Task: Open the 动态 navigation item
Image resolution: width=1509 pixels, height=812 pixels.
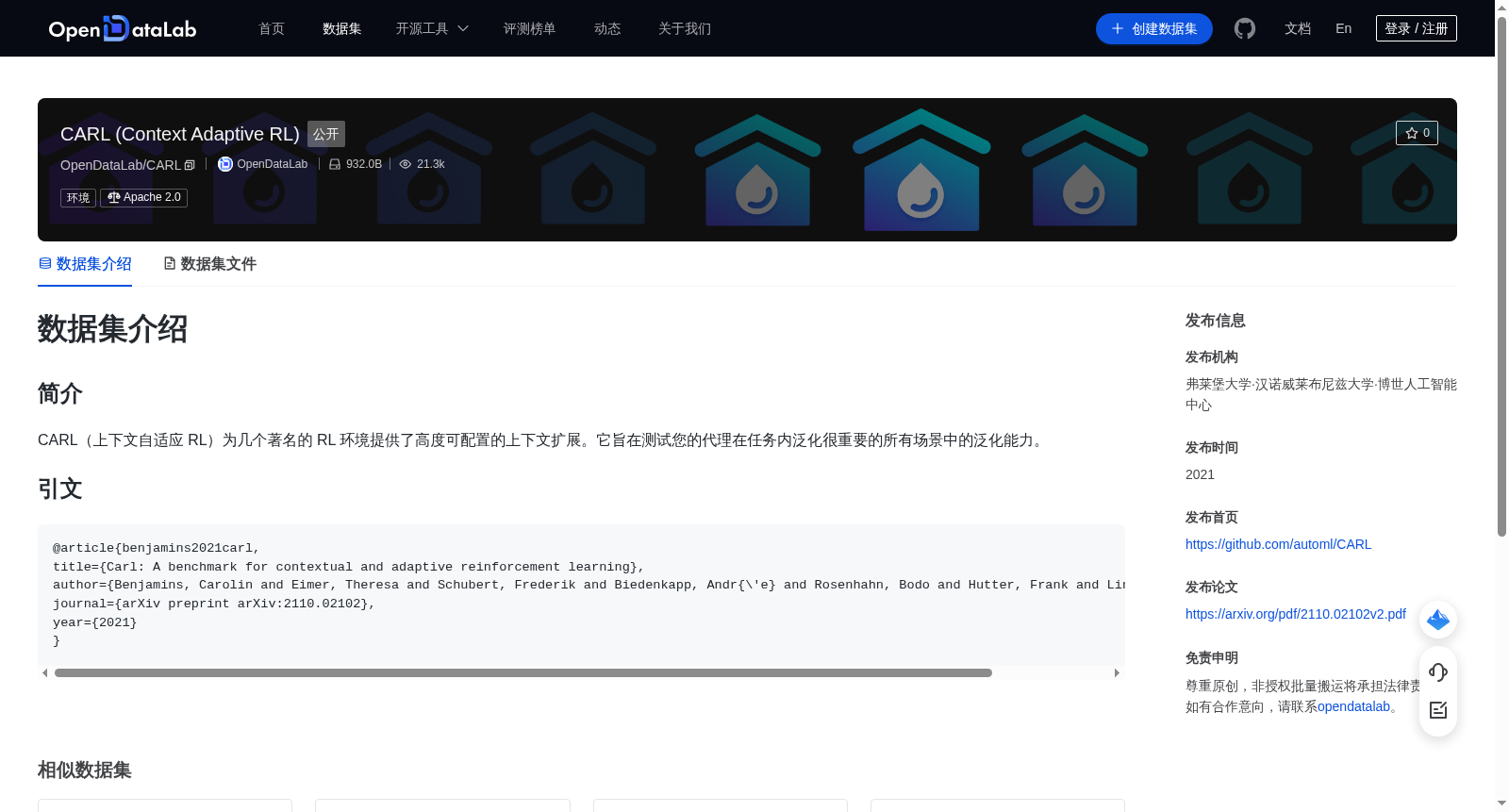Action: [607, 28]
